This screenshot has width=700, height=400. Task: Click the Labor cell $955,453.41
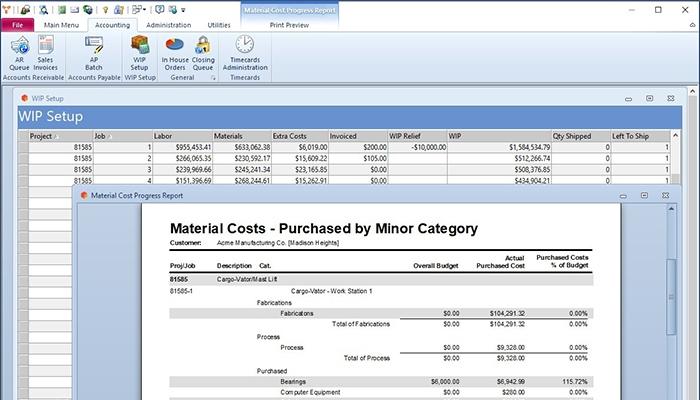click(183, 147)
